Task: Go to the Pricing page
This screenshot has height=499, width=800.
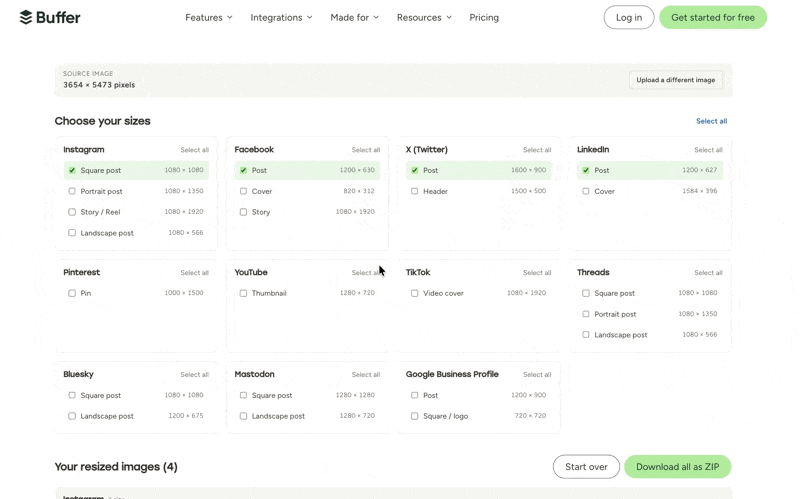Action: [x=484, y=17]
